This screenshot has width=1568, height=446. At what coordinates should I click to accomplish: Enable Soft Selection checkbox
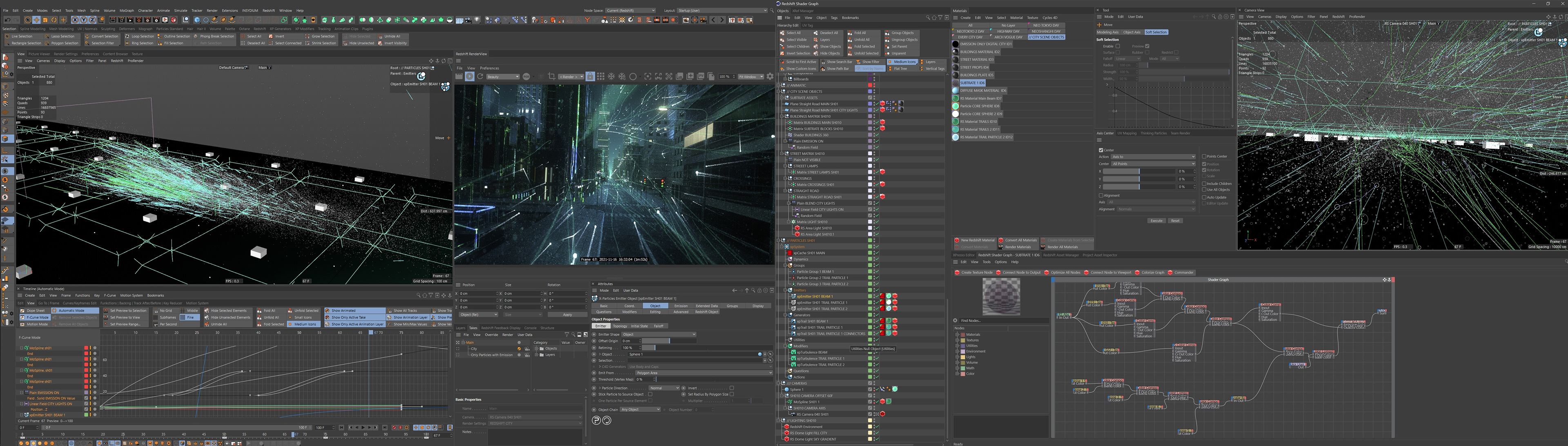1118,46
